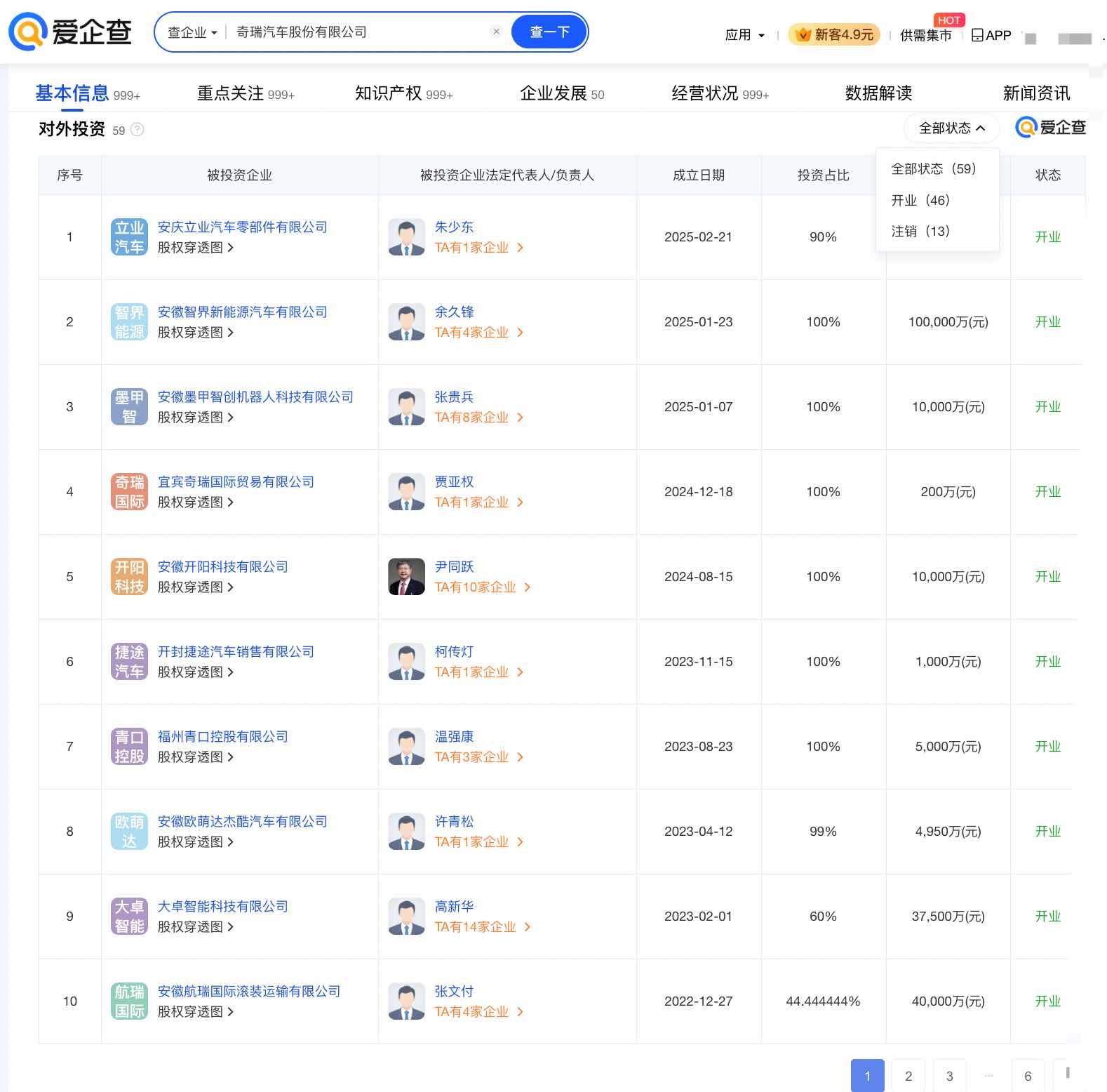Expand the 应用 dropdown menu
Screen dimensions: 1107x1092
click(x=744, y=35)
